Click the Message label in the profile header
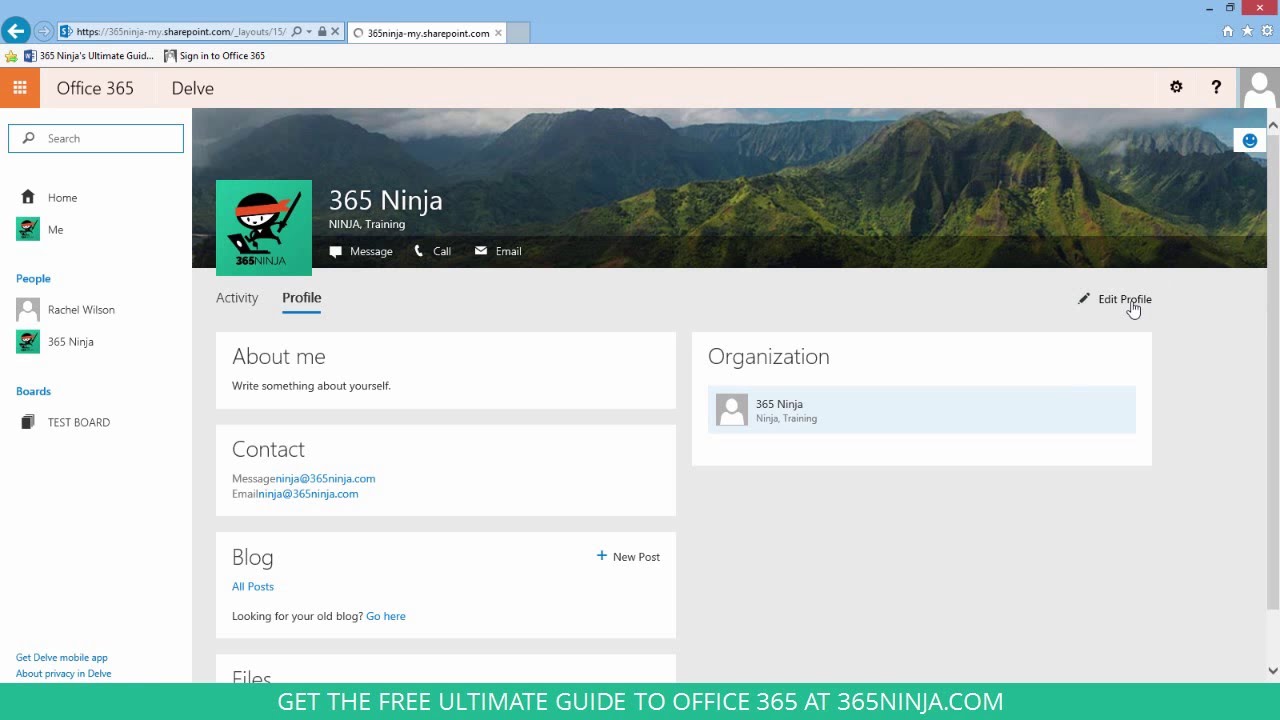This screenshot has width=1280, height=720. click(371, 251)
